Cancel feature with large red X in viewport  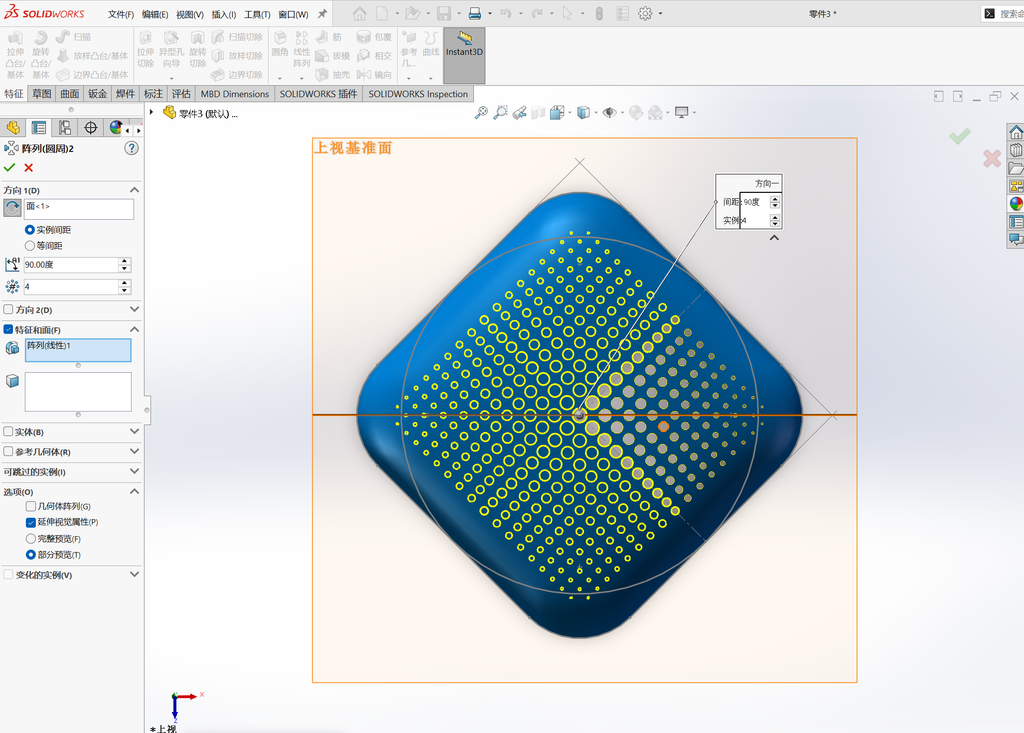point(992,158)
